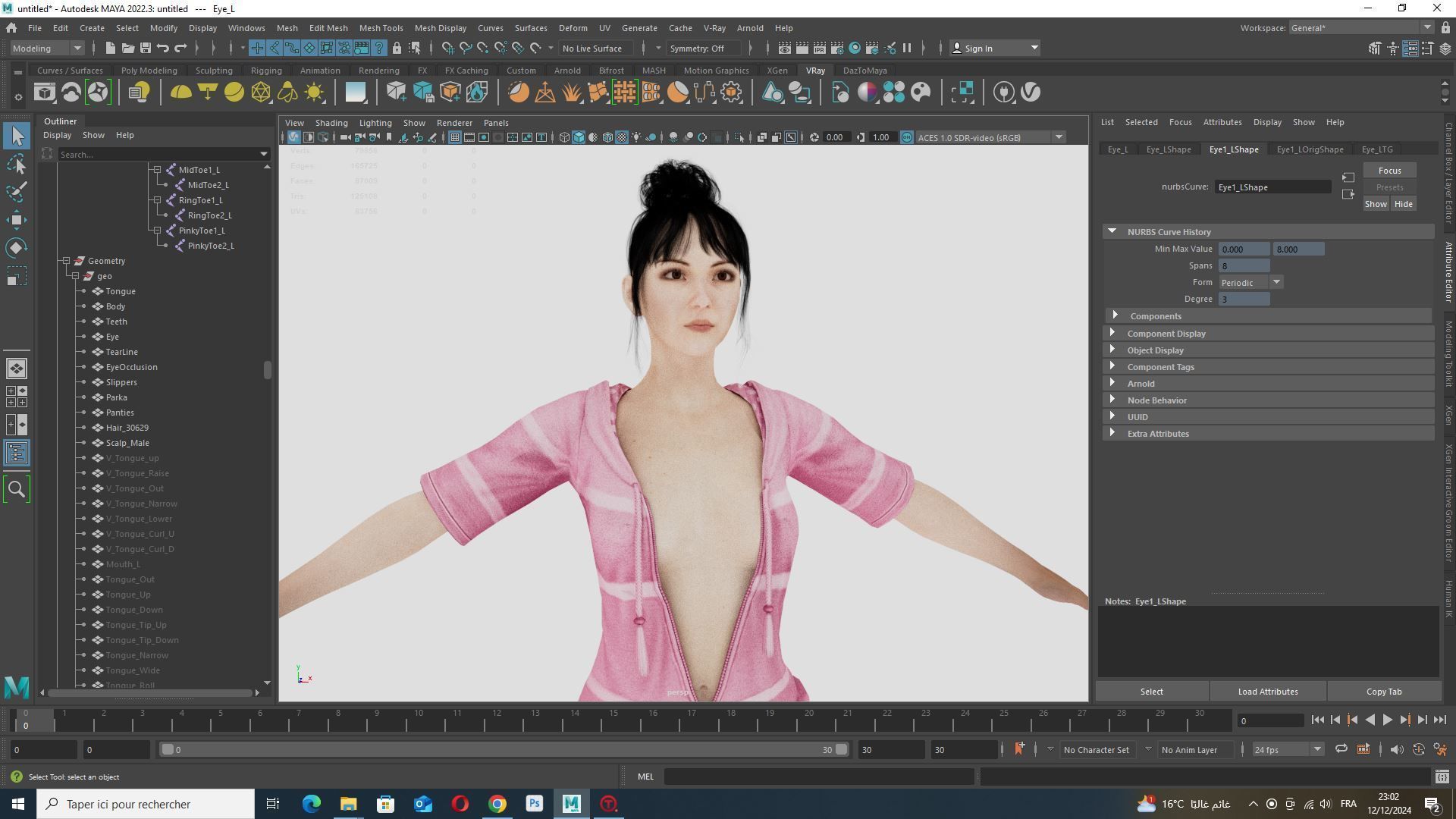
Task: Collapse NURBS Curve History section
Action: [x=1112, y=231]
